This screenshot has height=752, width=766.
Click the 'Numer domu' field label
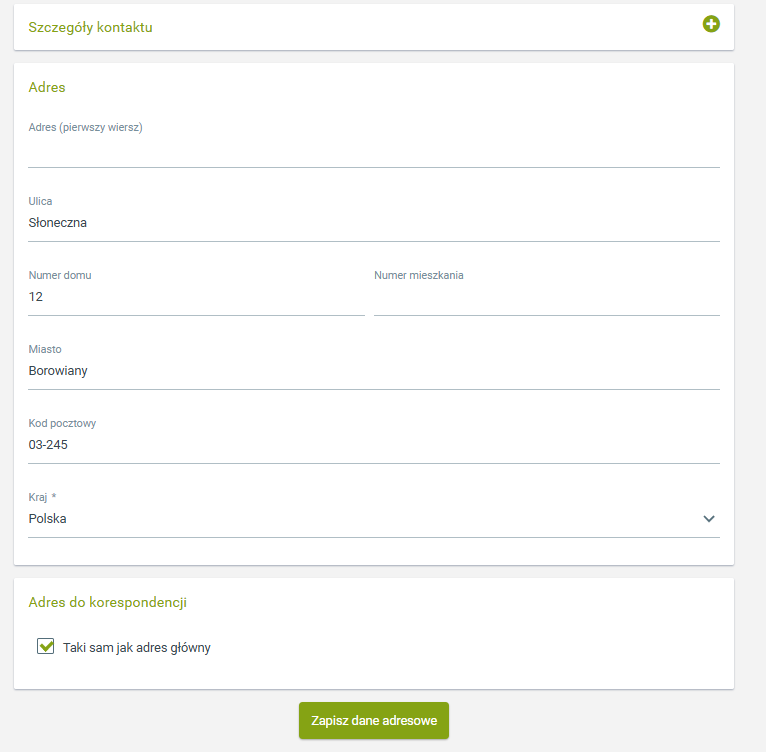click(60, 275)
